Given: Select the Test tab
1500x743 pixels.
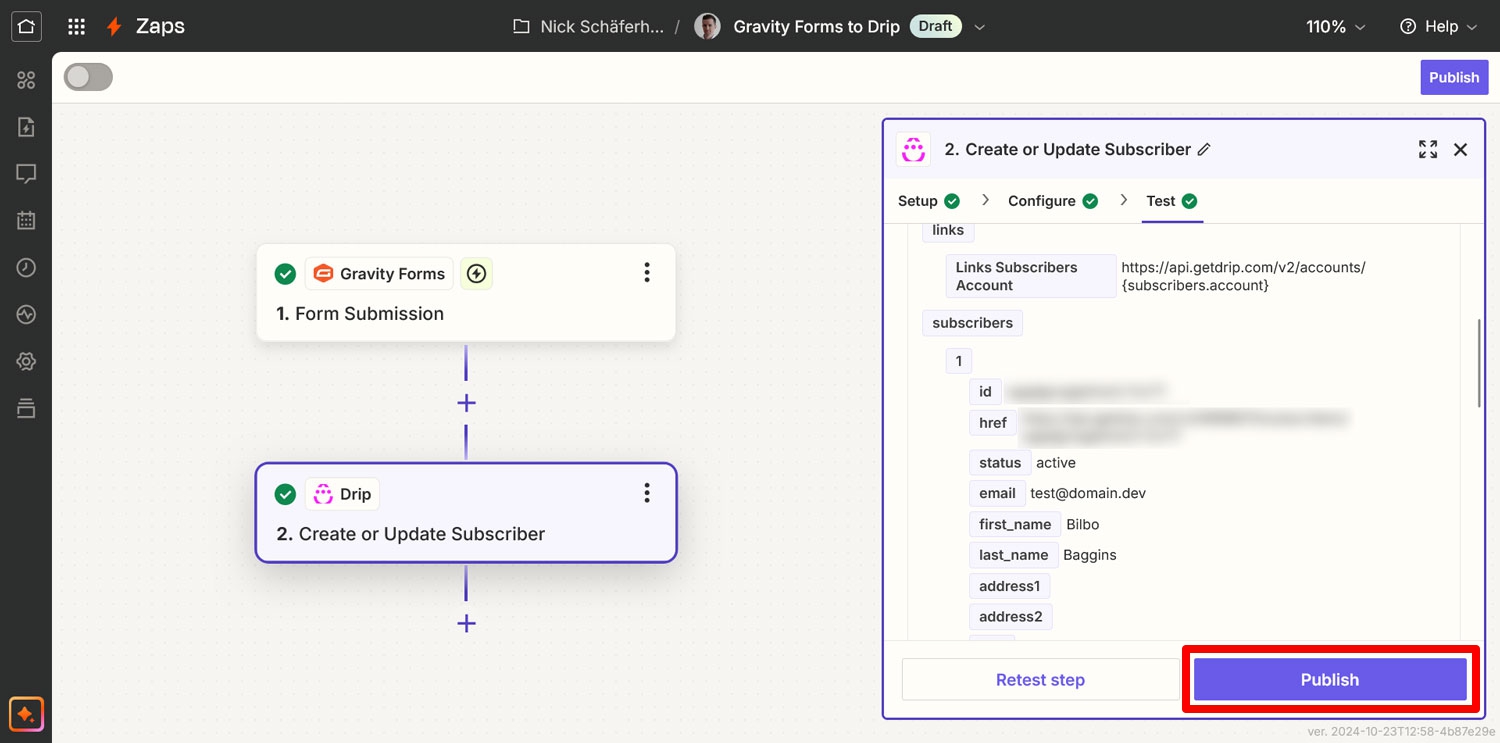Looking at the screenshot, I should click(1171, 201).
